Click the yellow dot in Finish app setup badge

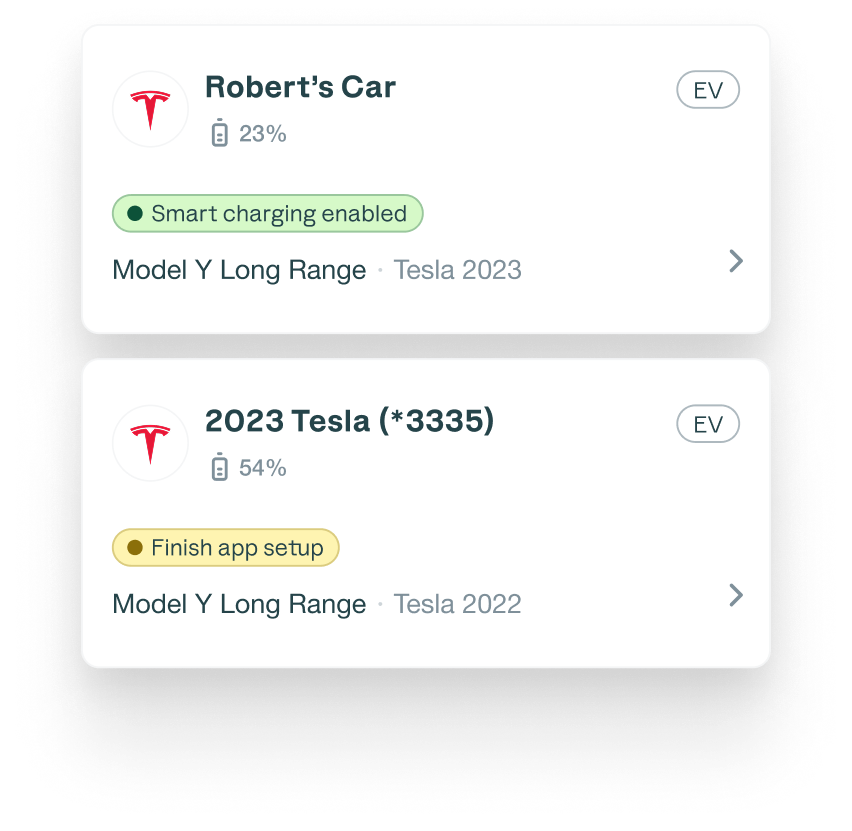point(135,548)
